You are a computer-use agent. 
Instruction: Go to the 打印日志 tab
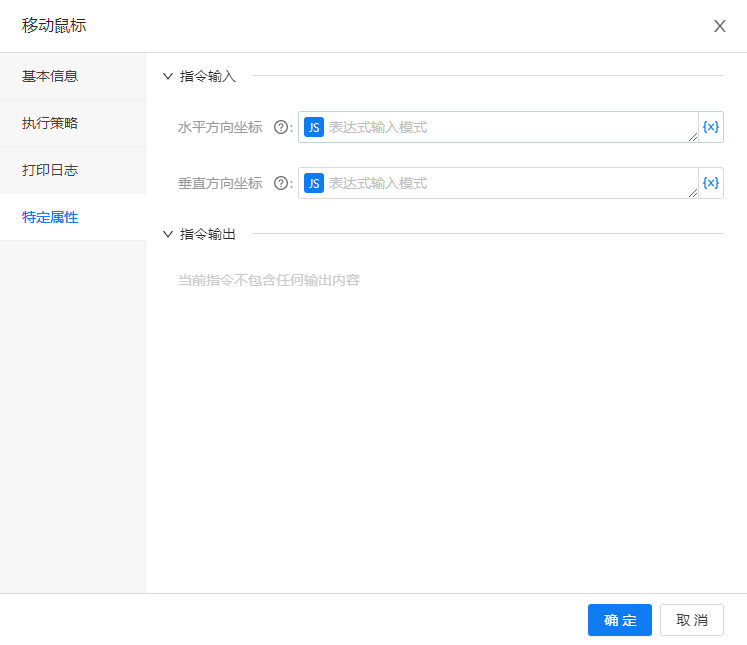50,170
